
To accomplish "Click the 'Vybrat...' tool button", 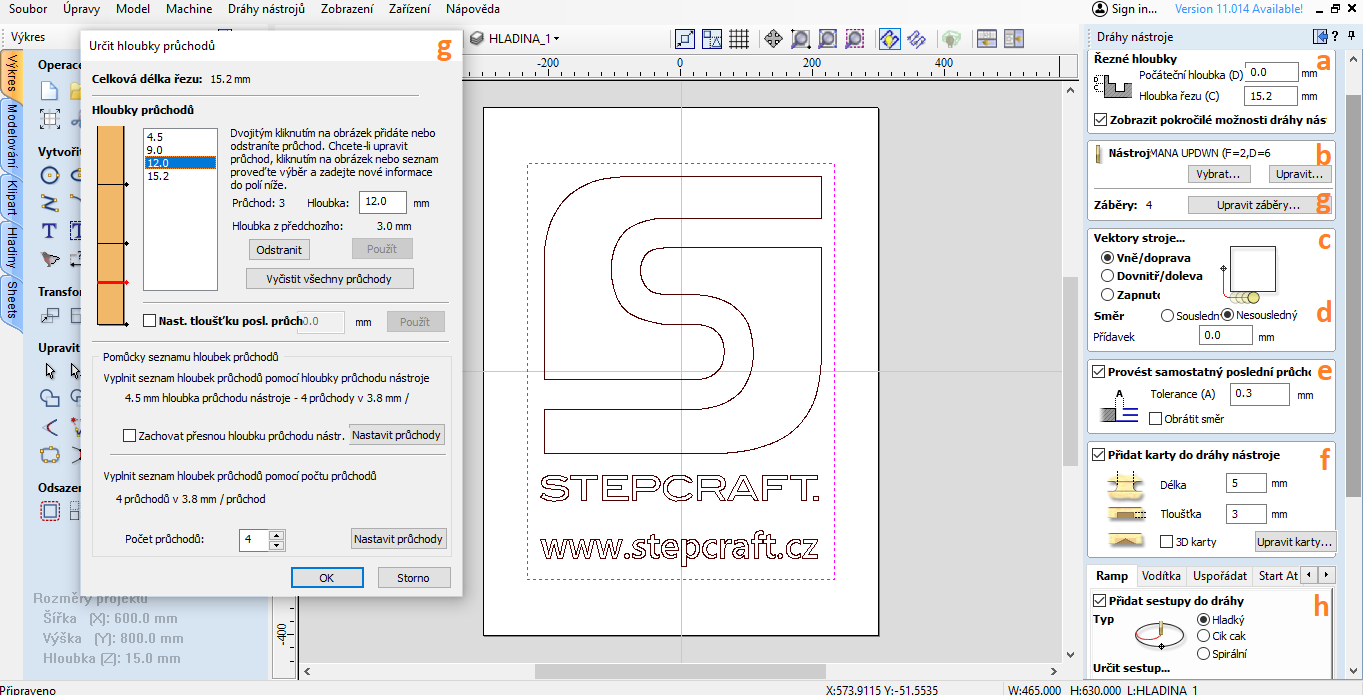I will [x=1220, y=174].
